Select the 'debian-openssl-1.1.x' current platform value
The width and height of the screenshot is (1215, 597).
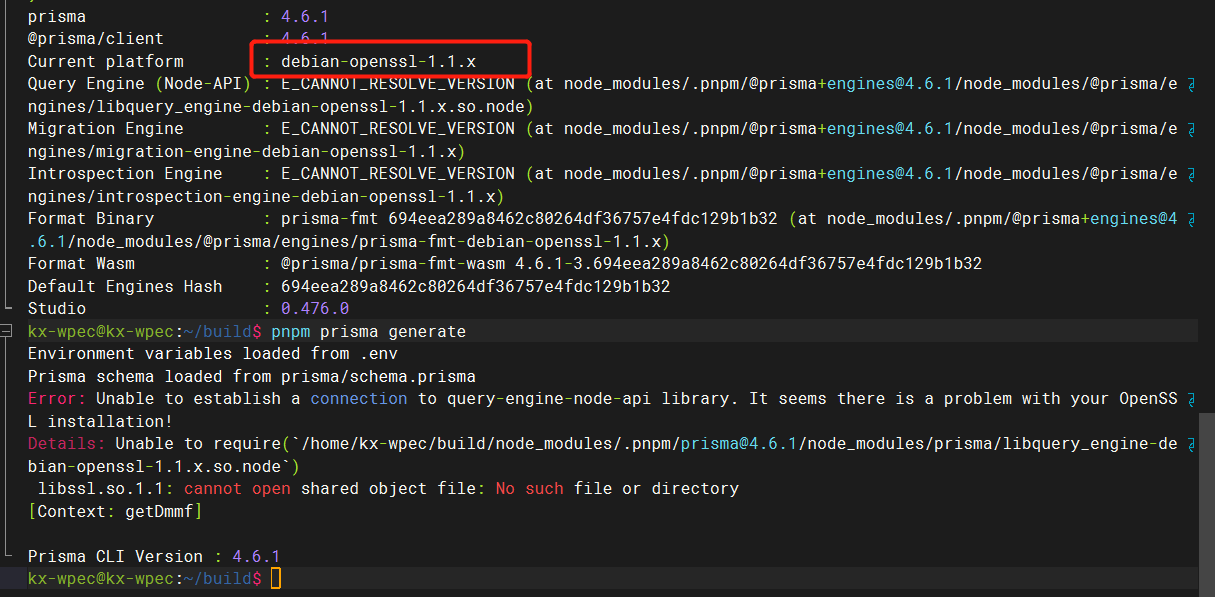click(x=378, y=61)
